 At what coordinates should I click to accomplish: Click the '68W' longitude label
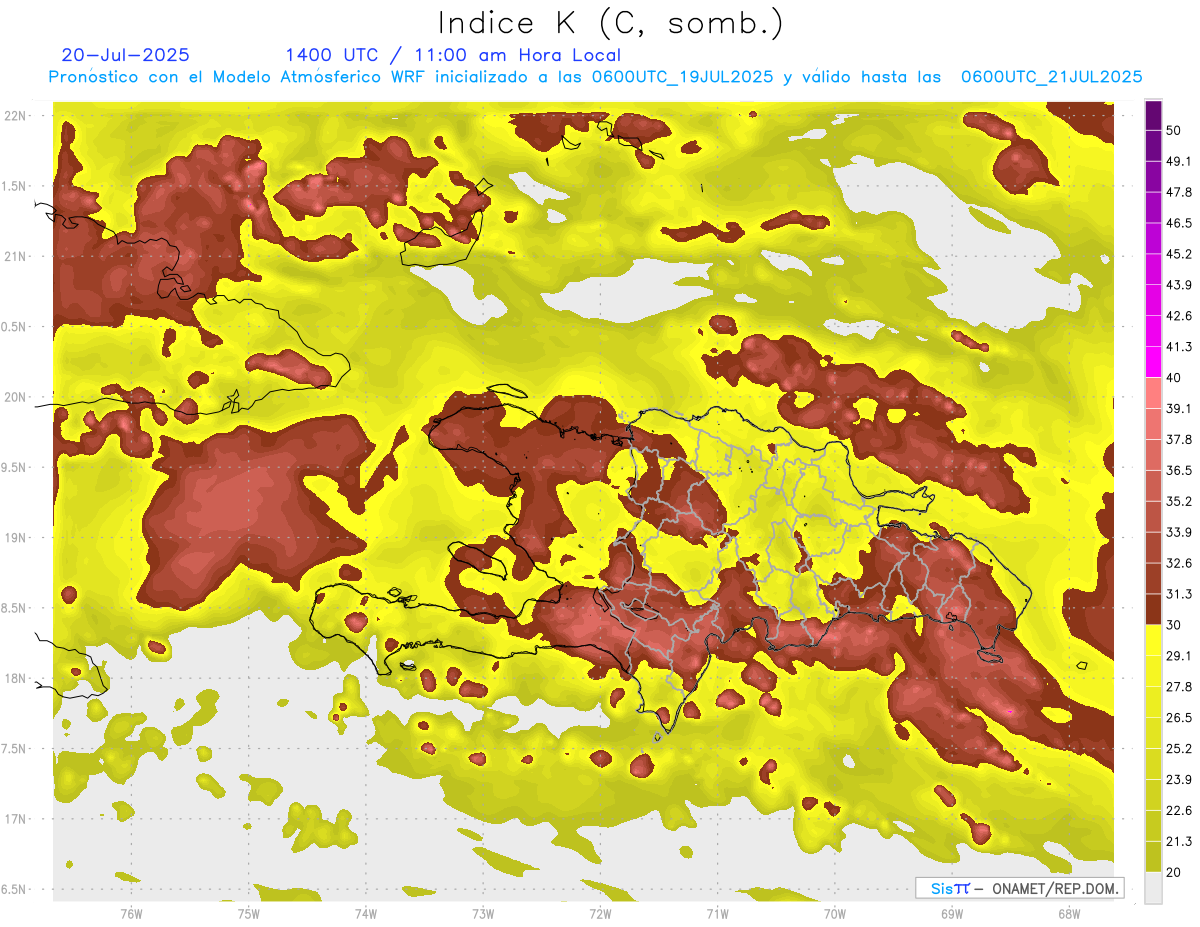coord(1068,913)
